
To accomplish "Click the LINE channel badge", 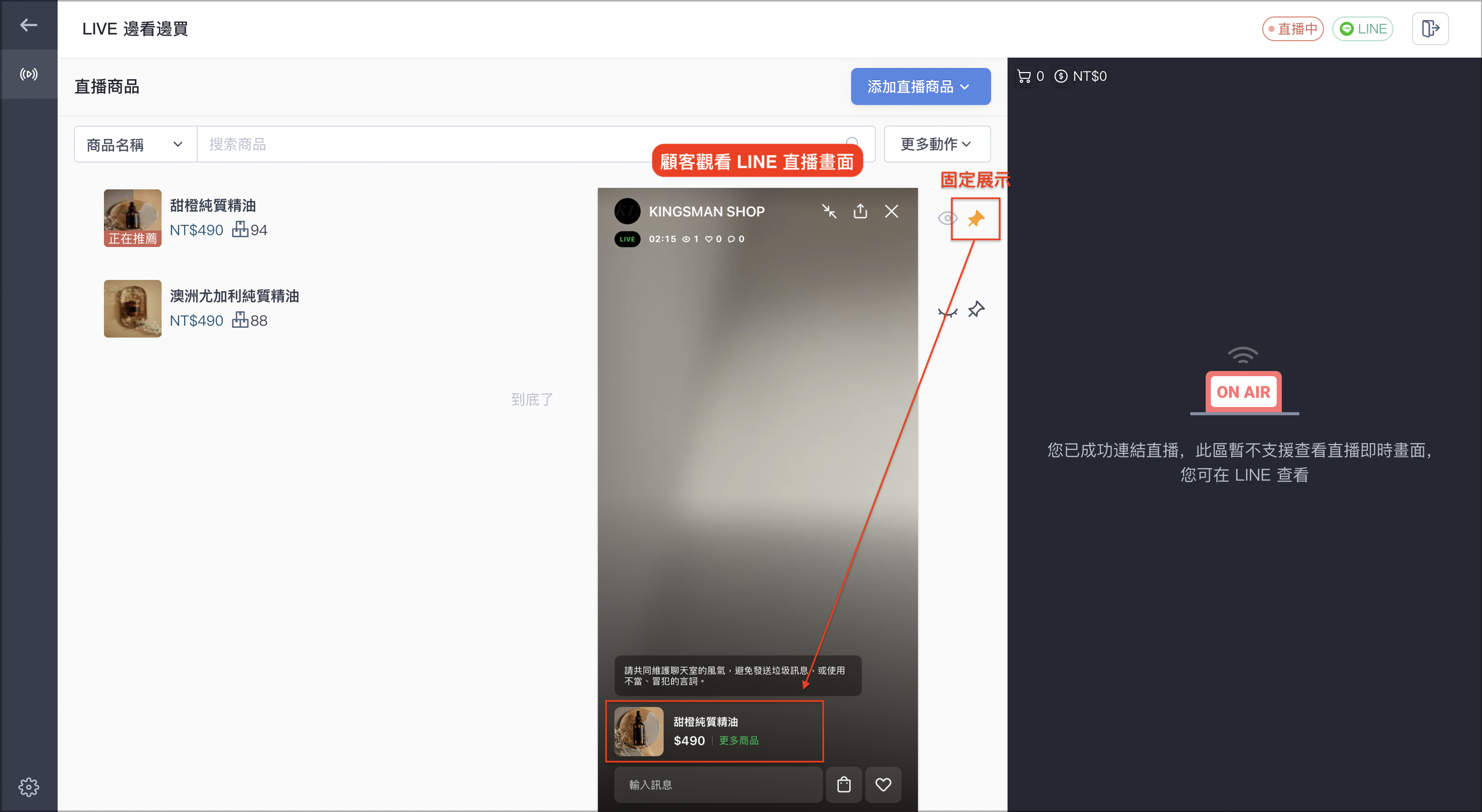I will pos(1362,28).
